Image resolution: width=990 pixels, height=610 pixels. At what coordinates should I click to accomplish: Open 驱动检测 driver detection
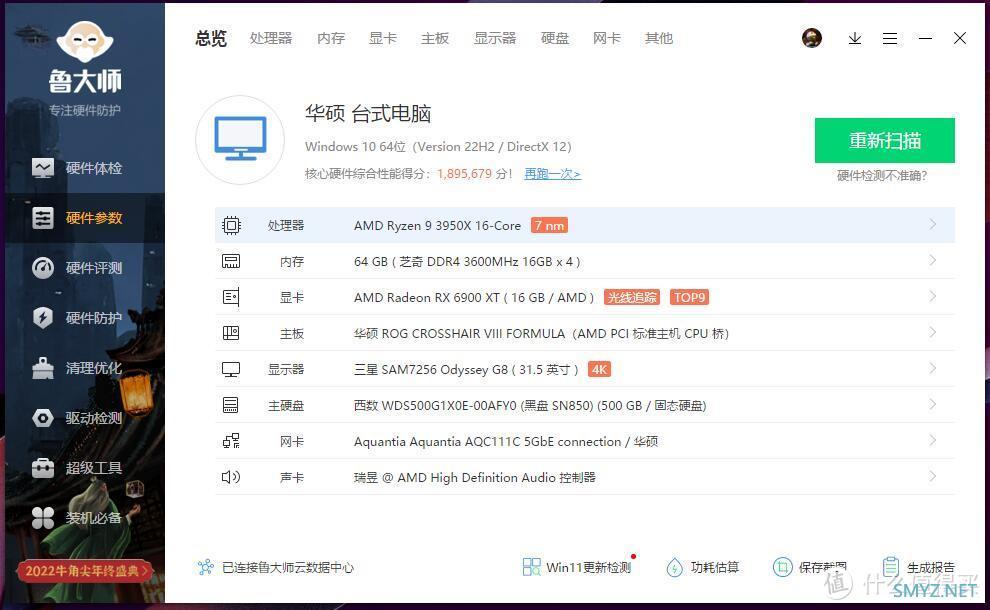coord(76,418)
